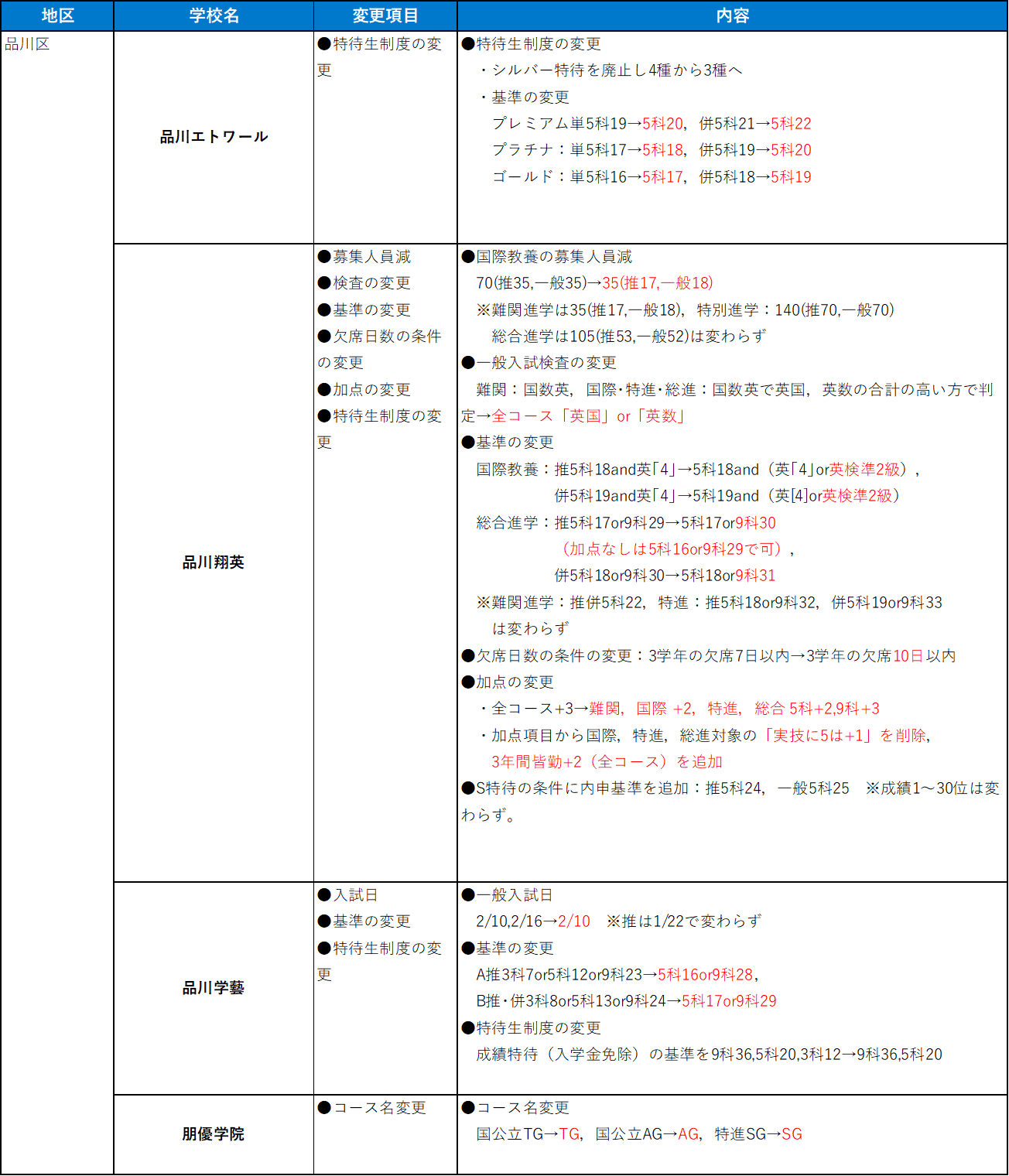Click ●欠席日数の条件 in change items
This screenshot has height=1176, width=1009.
point(379,337)
